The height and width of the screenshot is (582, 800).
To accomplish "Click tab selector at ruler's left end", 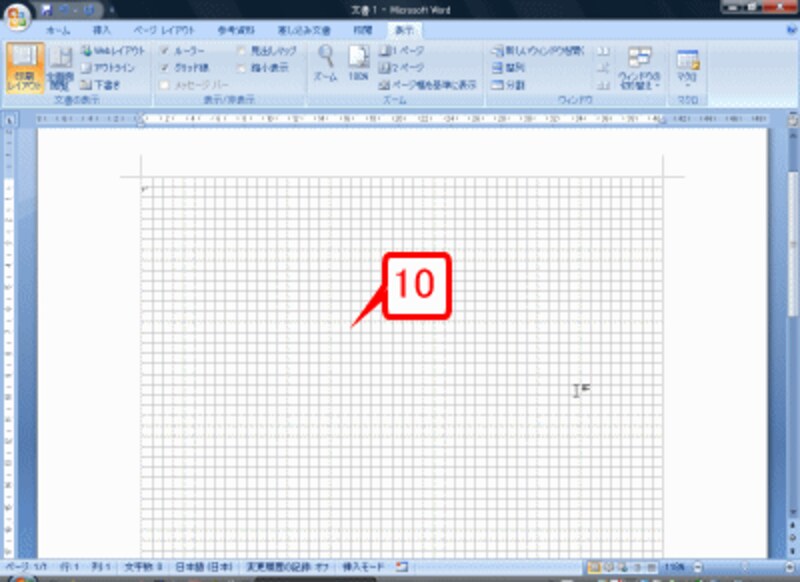I will coord(10,120).
